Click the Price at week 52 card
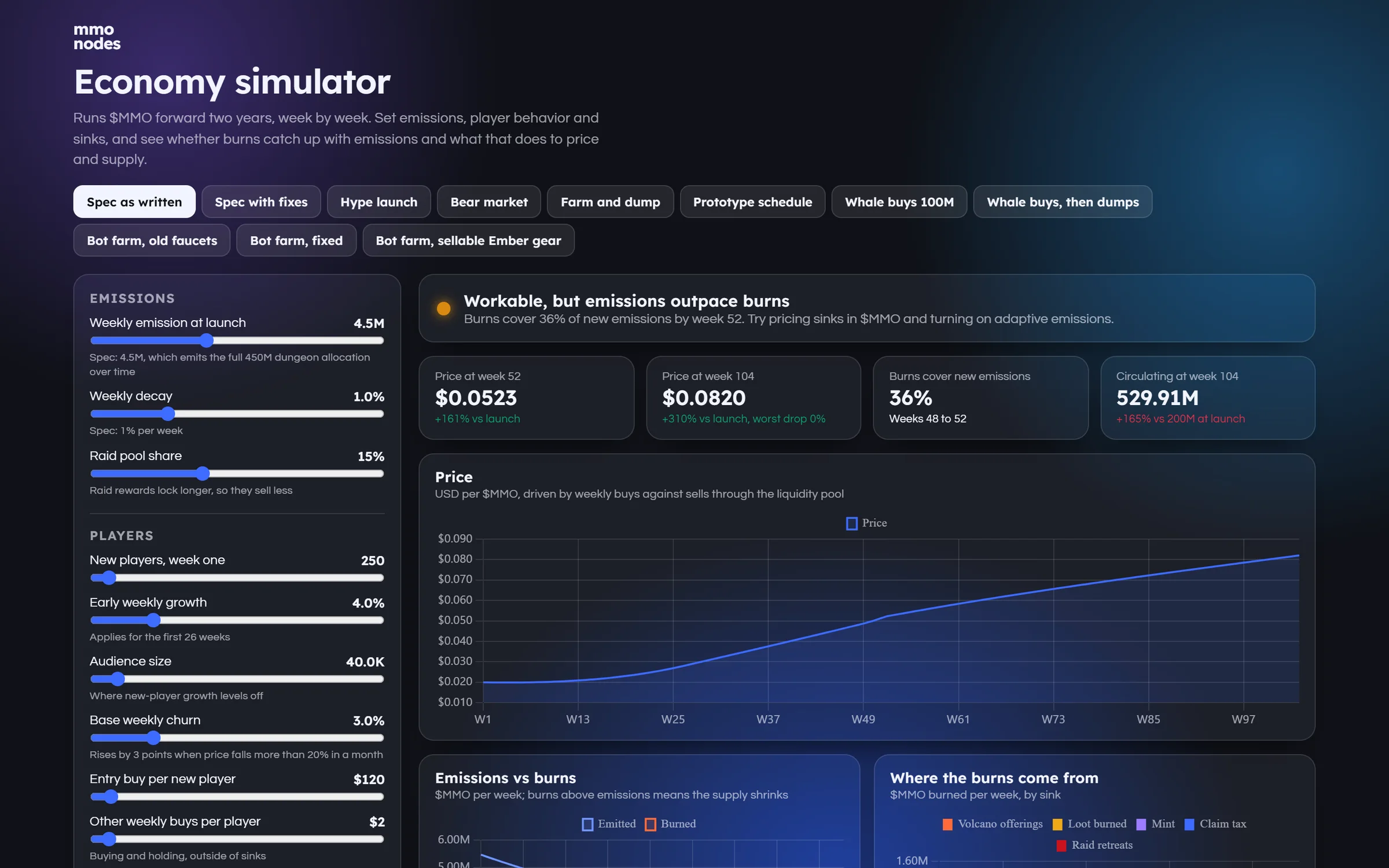The width and height of the screenshot is (1389, 868). pyautogui.click(x=526, y=398)
